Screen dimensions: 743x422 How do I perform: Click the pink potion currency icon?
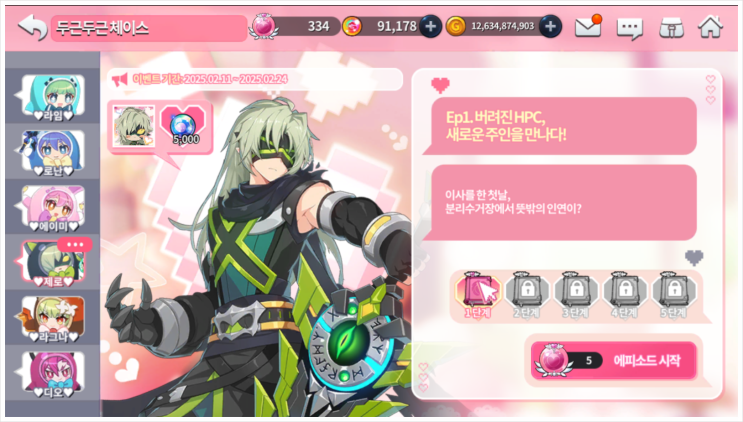pos(263,26)
